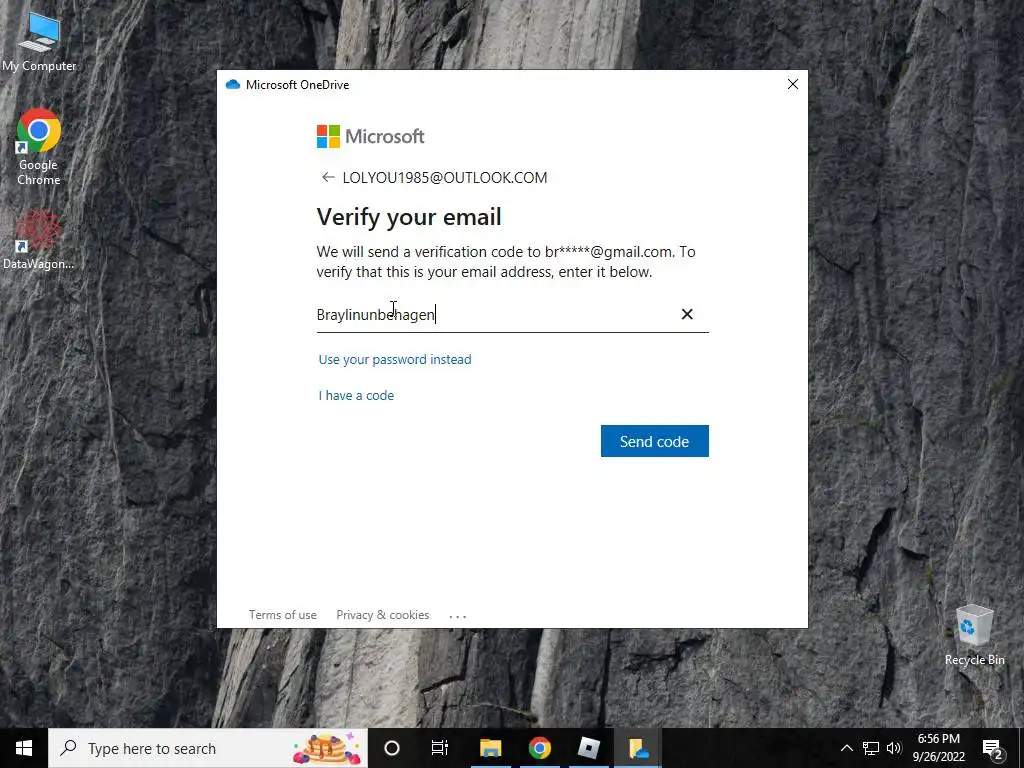Open File Explorer from the taskbar
This screenshot has height=768, width=1024.
pos(490,748)
